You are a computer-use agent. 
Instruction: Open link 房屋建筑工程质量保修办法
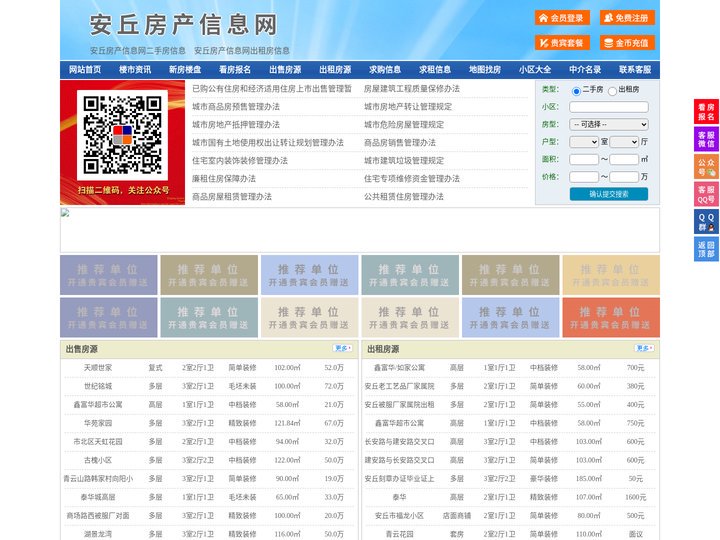pos(412,89)
